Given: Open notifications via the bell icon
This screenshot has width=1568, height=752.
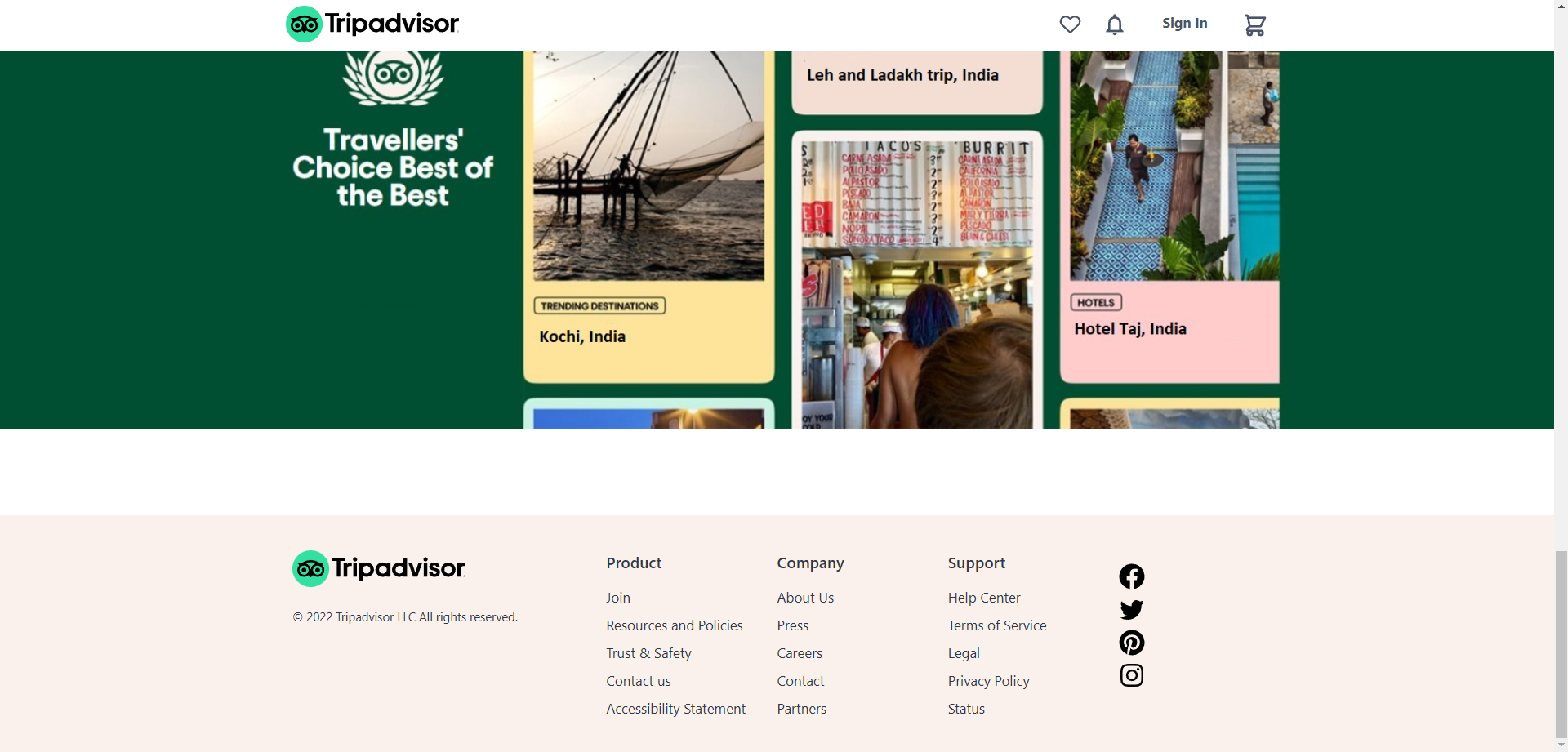Looking at the screenshot, I should (1115, 24).
